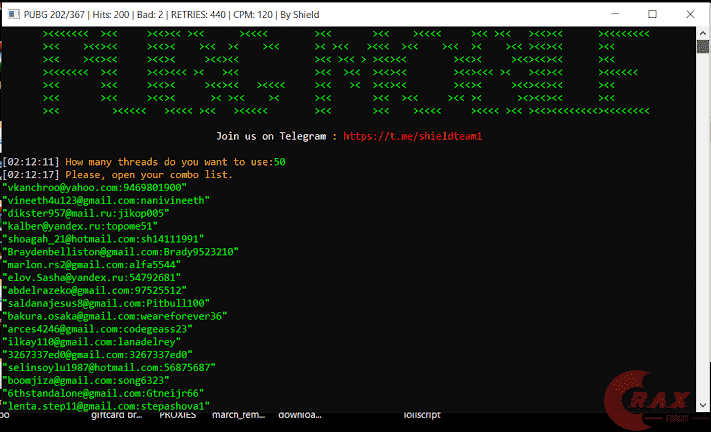
Task: Click the 'Please, open your combo list.' line
Action: click(149, 175)
